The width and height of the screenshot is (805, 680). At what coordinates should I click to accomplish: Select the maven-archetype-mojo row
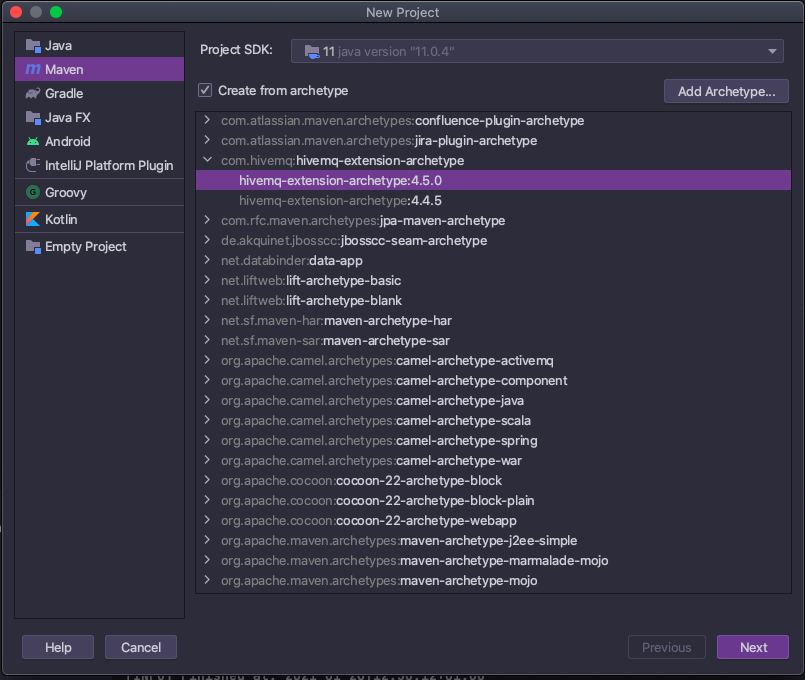pos(493,580)
